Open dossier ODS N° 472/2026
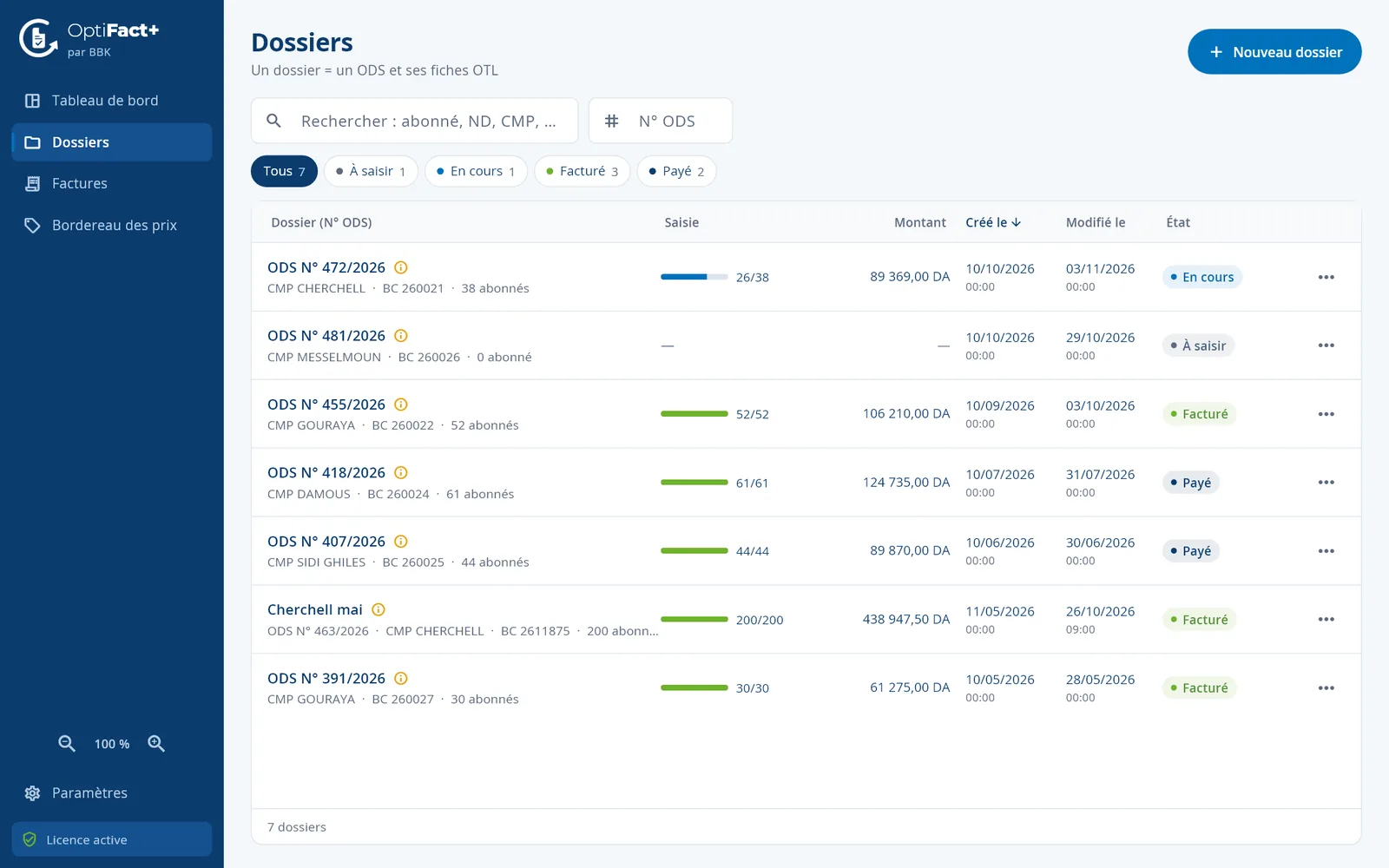1389x868 pixels. [x=326, y=267]
